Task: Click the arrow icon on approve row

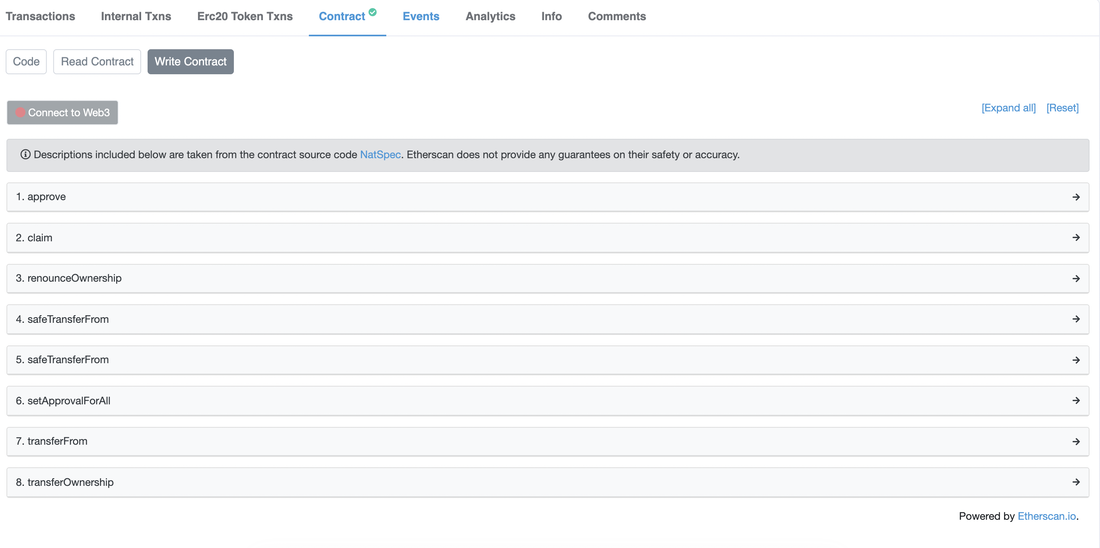Action: point(1075,197)
